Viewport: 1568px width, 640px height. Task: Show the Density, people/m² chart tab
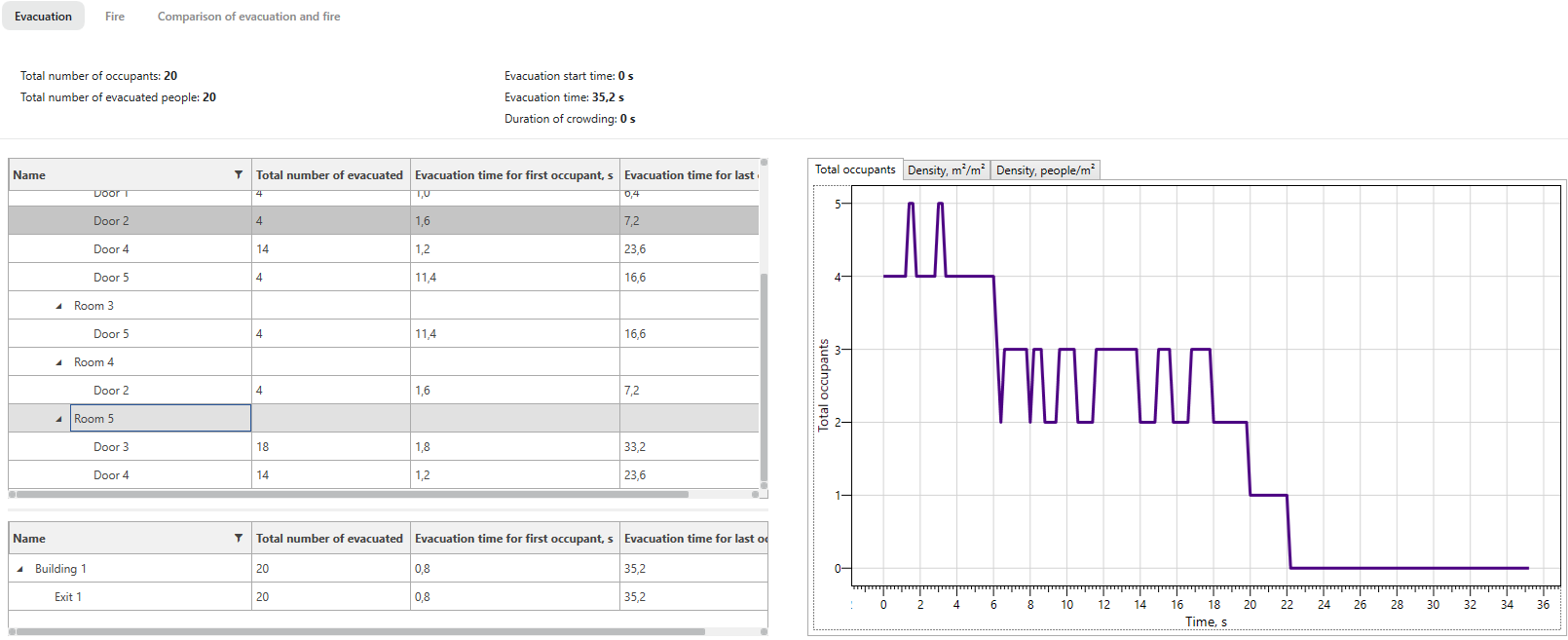click(1045, 170)
